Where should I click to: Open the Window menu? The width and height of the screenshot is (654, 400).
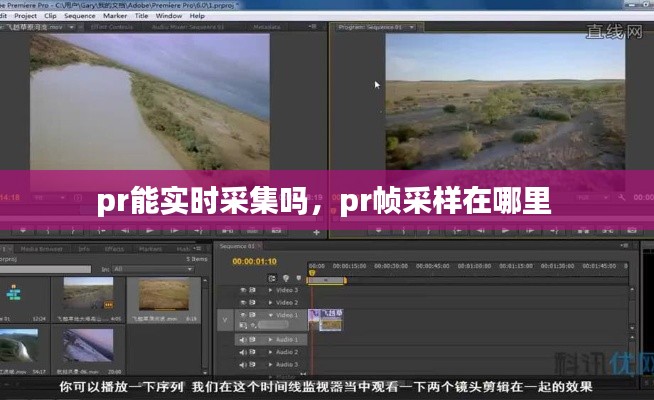tap(169, 16)
